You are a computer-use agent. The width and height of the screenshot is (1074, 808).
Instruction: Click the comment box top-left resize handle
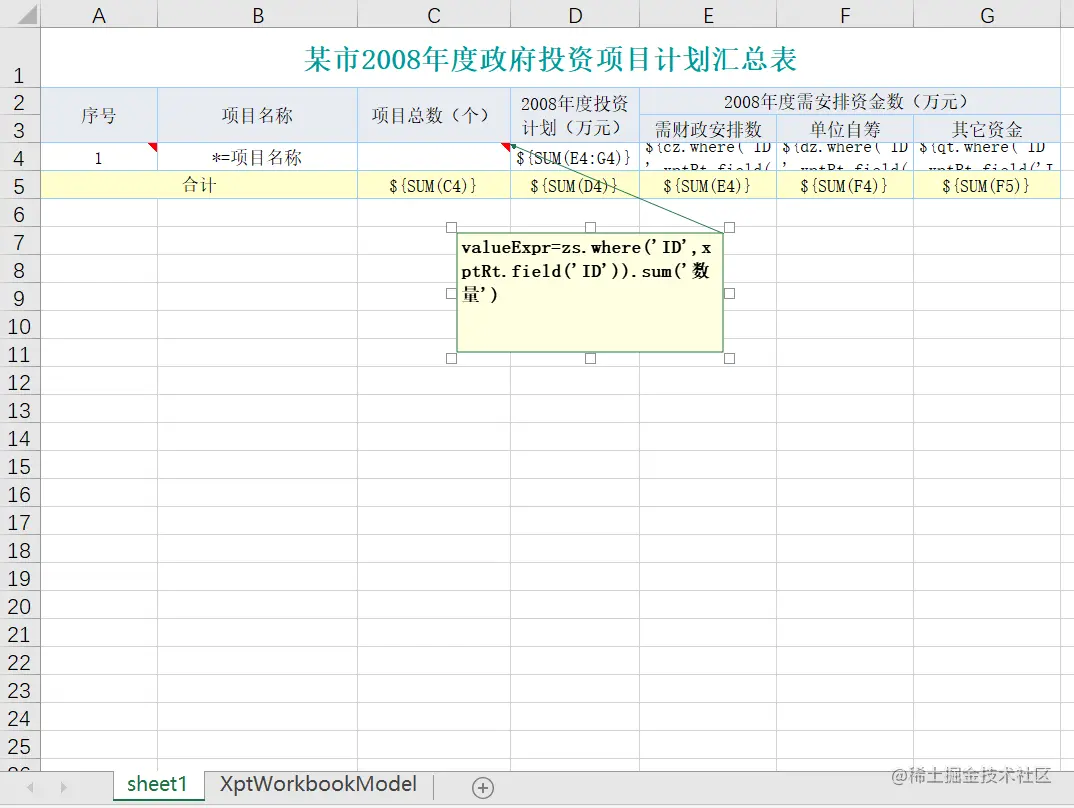click(451, 227)
